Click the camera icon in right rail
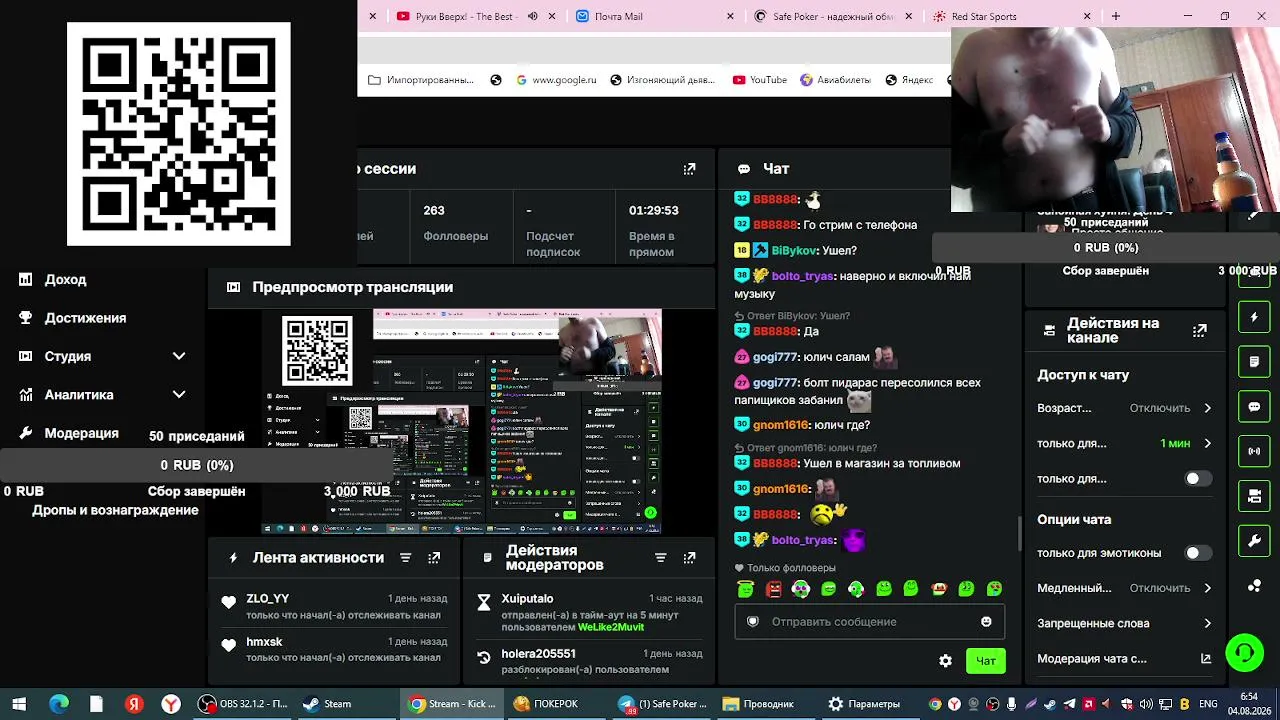The height and width of the screenshot is (720, 1280). click(x=1254, y=496)
